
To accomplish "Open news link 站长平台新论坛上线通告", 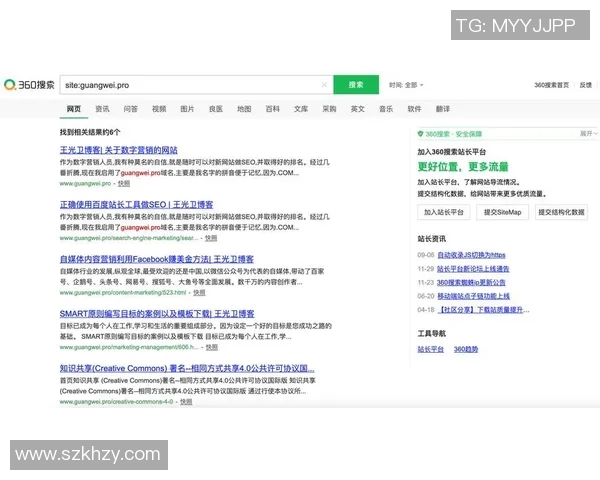I will pyautogui.click(x=473, y=269).
